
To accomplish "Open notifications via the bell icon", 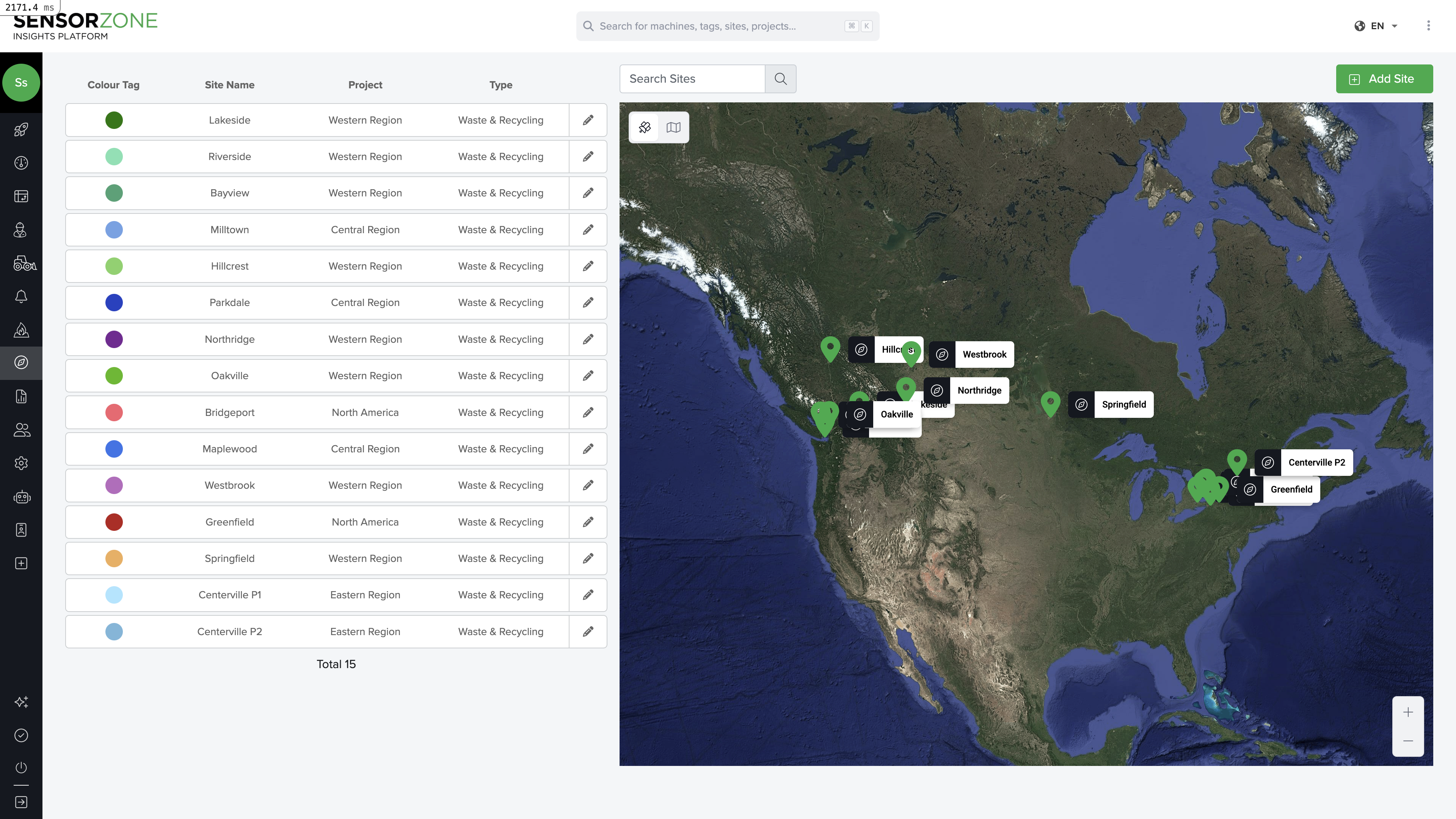I will pyautogui.click(x=21, y=296).
